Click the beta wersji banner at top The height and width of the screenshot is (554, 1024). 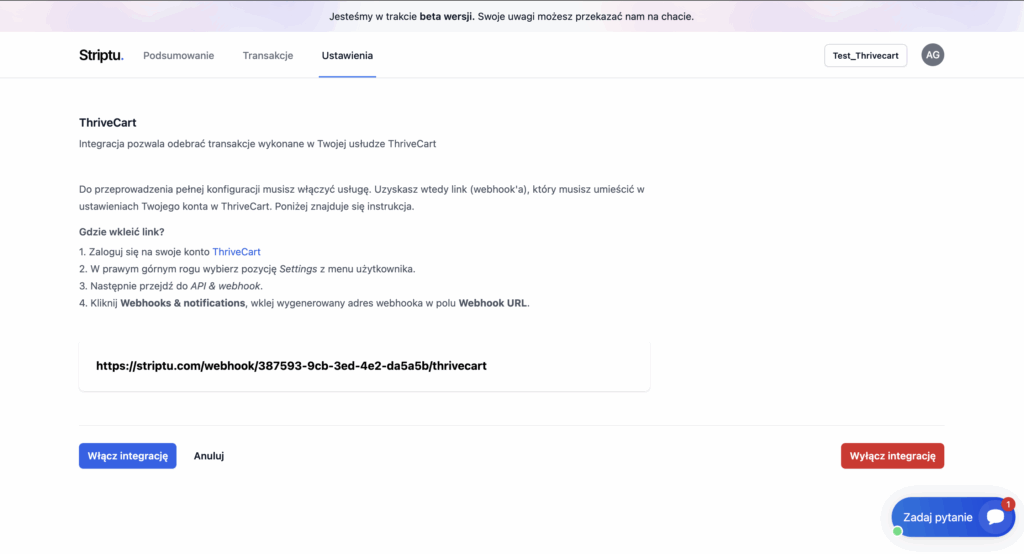click(x=511, y=16)
